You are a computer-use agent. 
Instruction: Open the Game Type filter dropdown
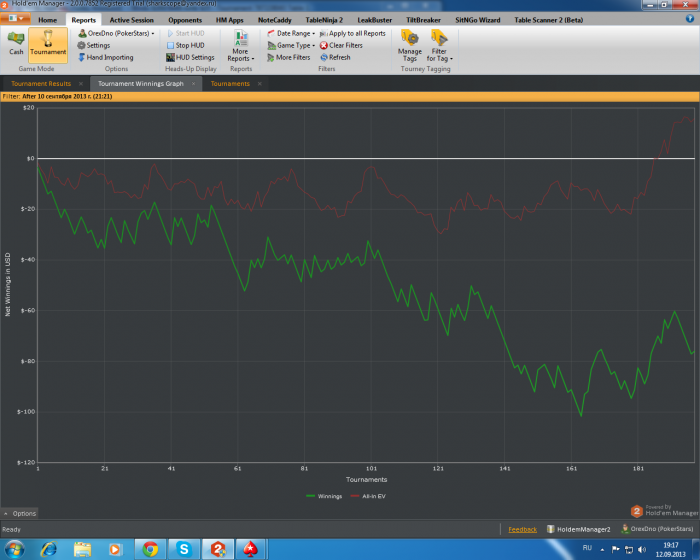[291, 45]
